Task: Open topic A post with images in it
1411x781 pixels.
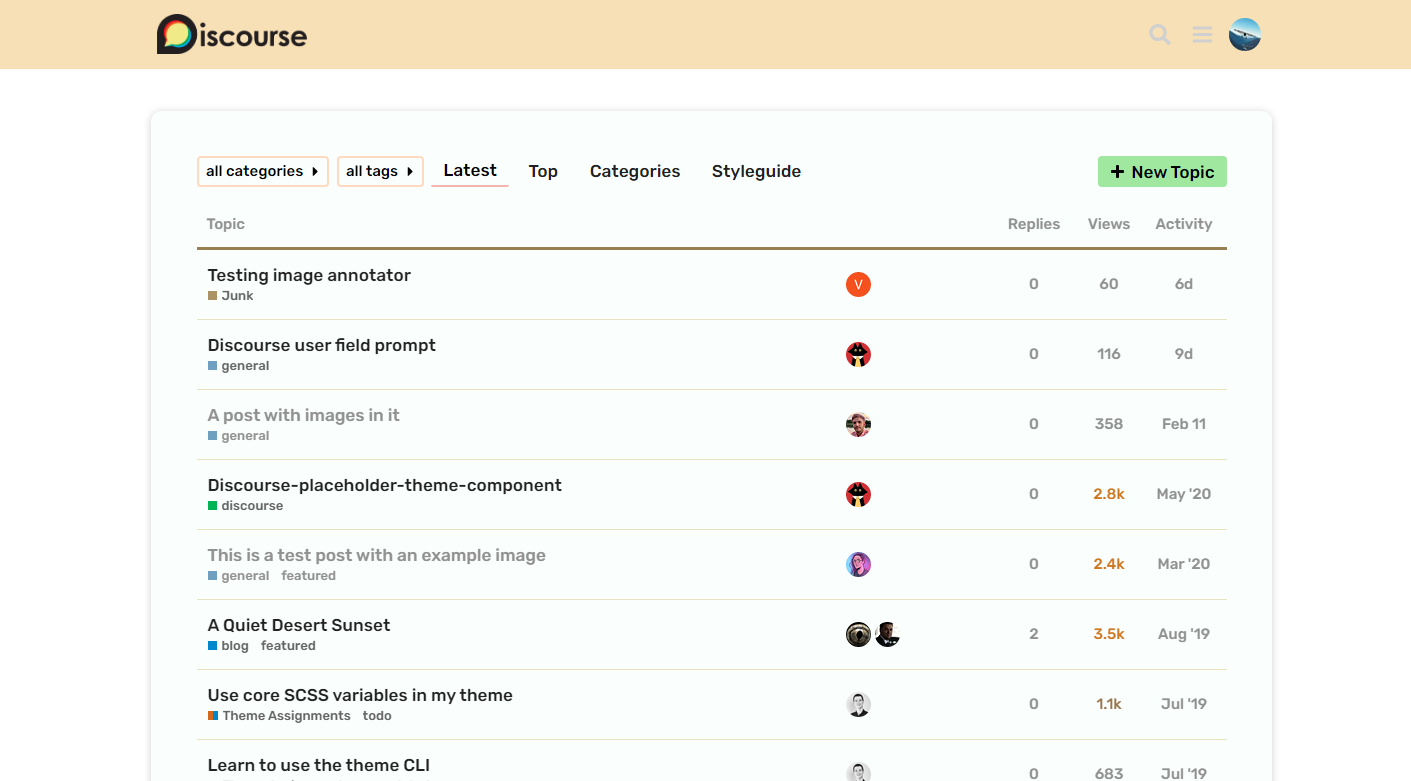Action: (303, 415)
